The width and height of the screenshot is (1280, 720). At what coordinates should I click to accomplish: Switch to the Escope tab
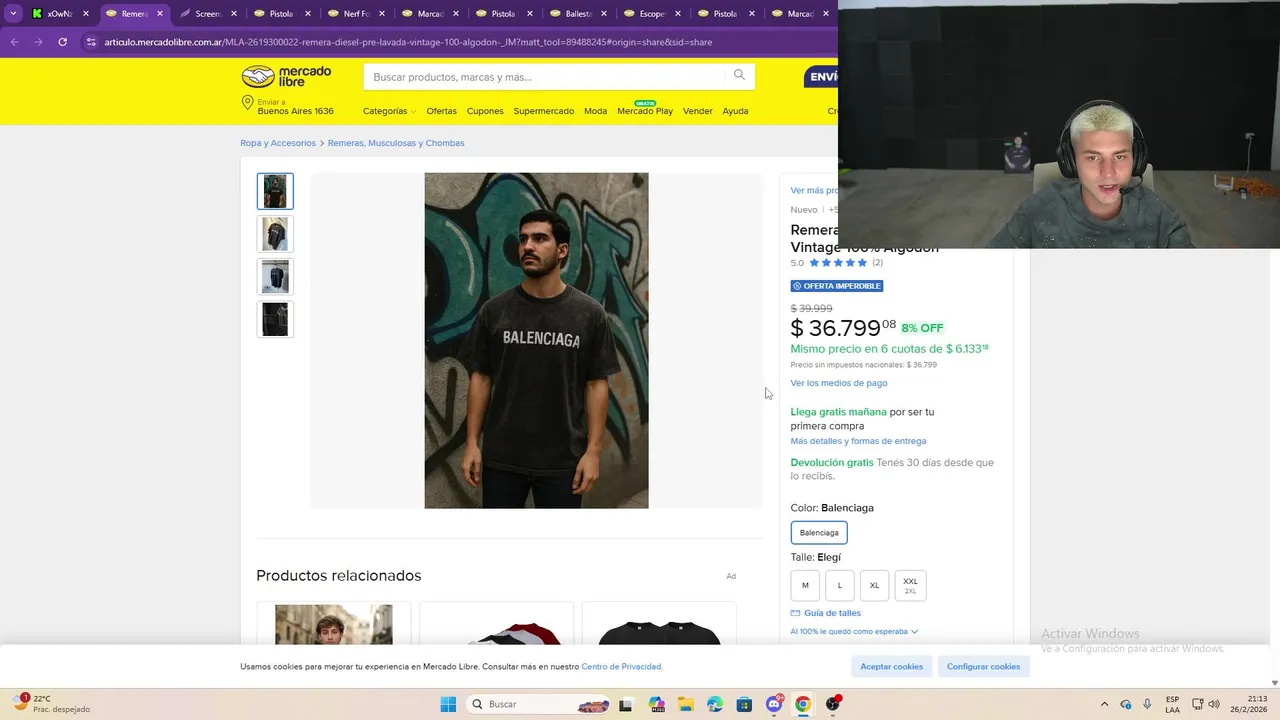point(651,14)
